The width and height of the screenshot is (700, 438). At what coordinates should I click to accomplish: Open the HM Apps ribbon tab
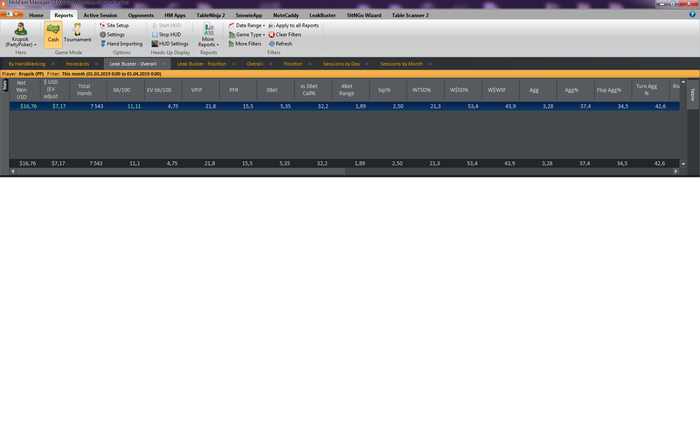coord(175,15)
